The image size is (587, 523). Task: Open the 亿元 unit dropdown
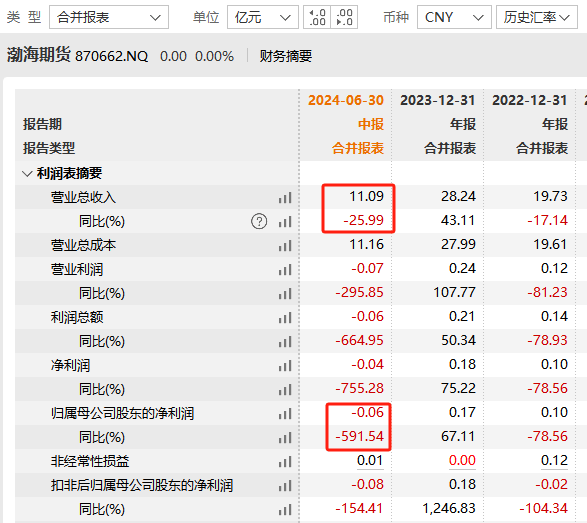point(263,17)
